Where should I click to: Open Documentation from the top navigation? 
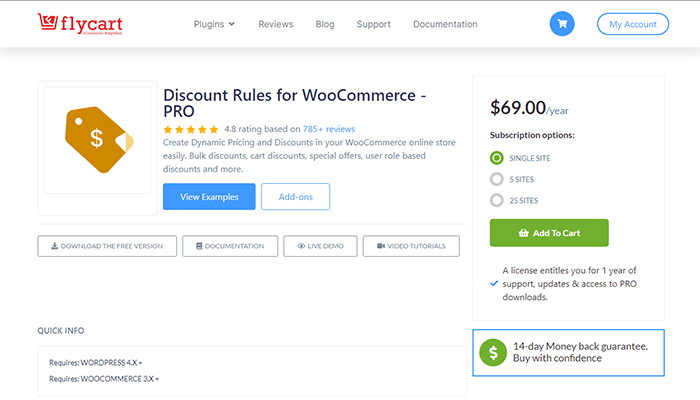[445, 24]
